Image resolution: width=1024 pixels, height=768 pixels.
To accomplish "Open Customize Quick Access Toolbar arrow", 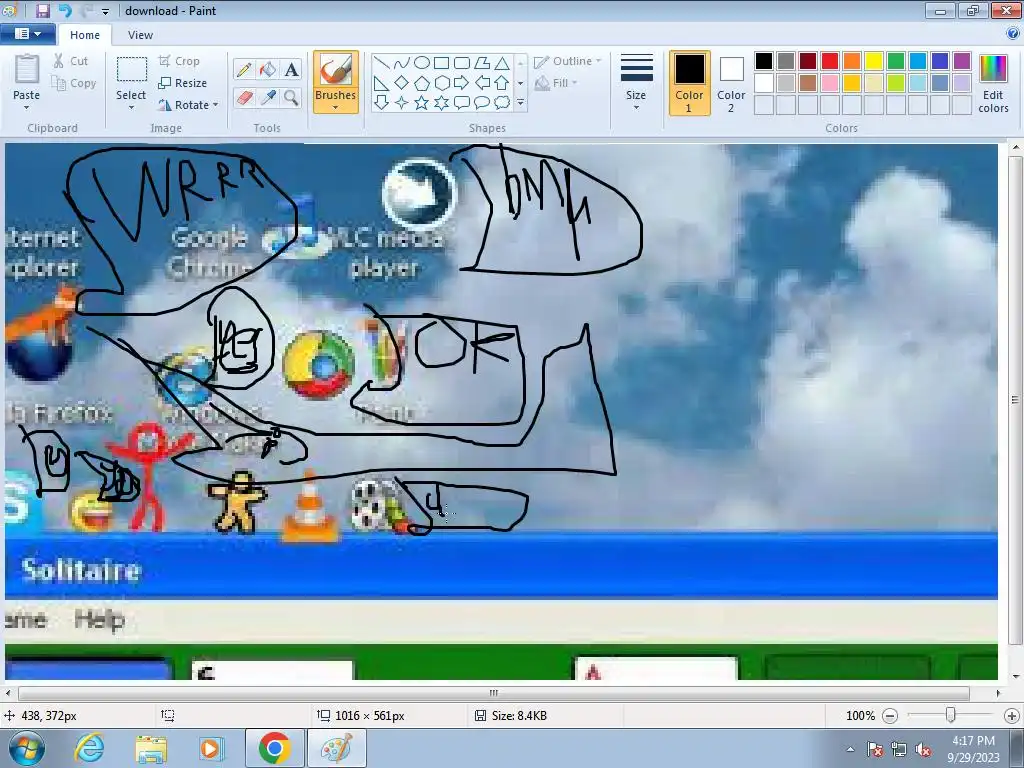I will coord(106,11).
